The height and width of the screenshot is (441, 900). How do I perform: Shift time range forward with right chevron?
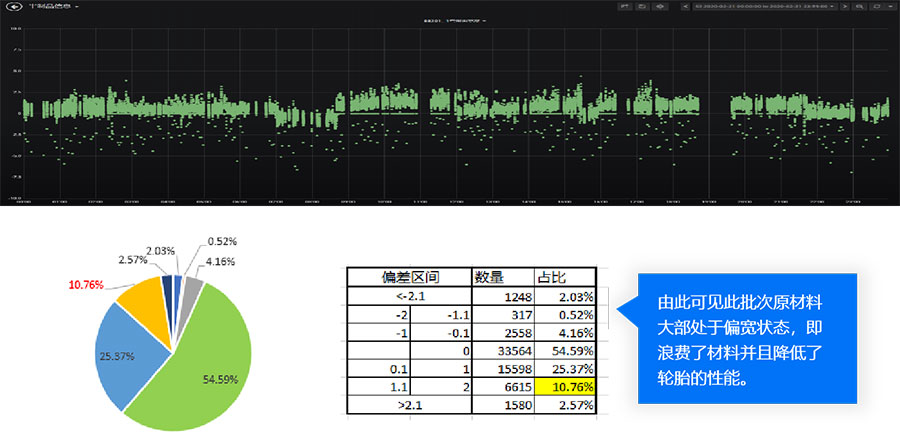coord(845,7)
